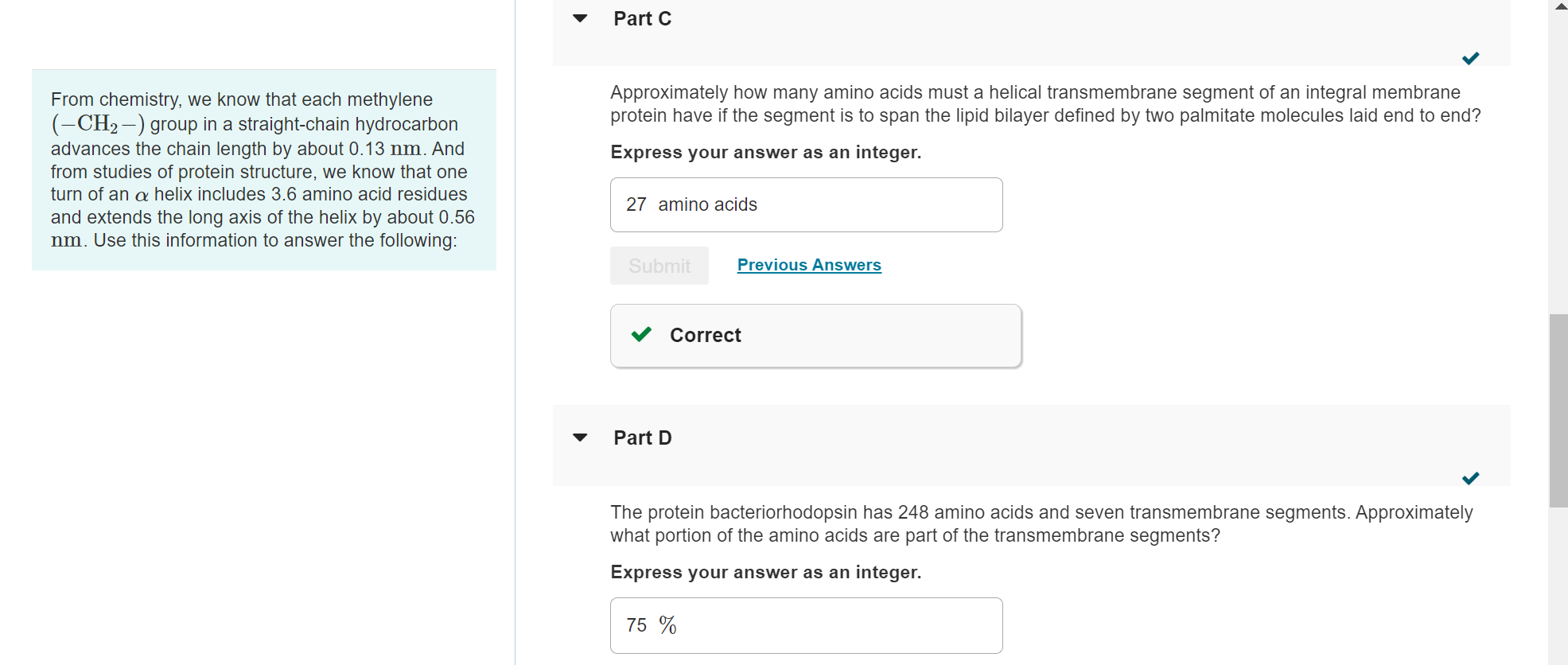Viewport: 1568px width, 665px height.
Task: Click the Correct feedback box
Action: (x=815, y=336)
